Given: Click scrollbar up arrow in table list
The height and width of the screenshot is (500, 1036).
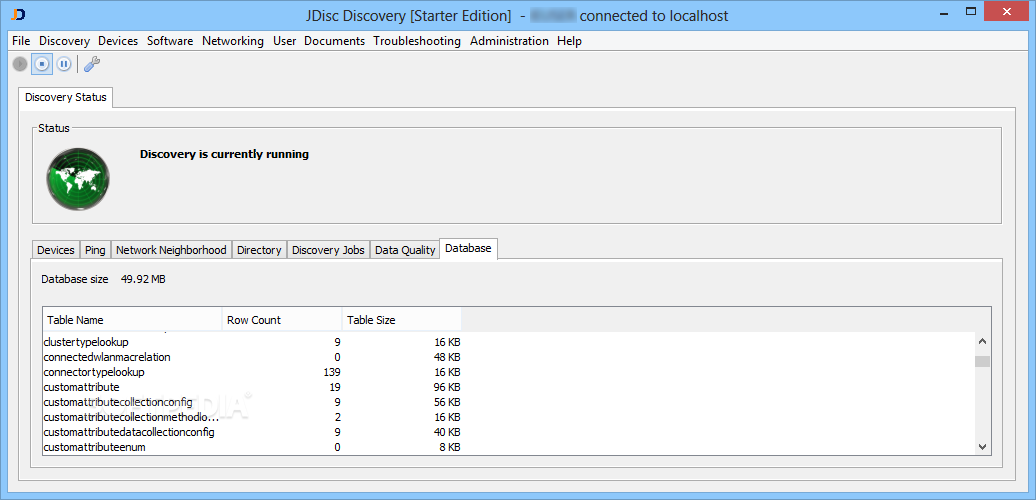Looking at the screenshot, I should click(982, 341).
